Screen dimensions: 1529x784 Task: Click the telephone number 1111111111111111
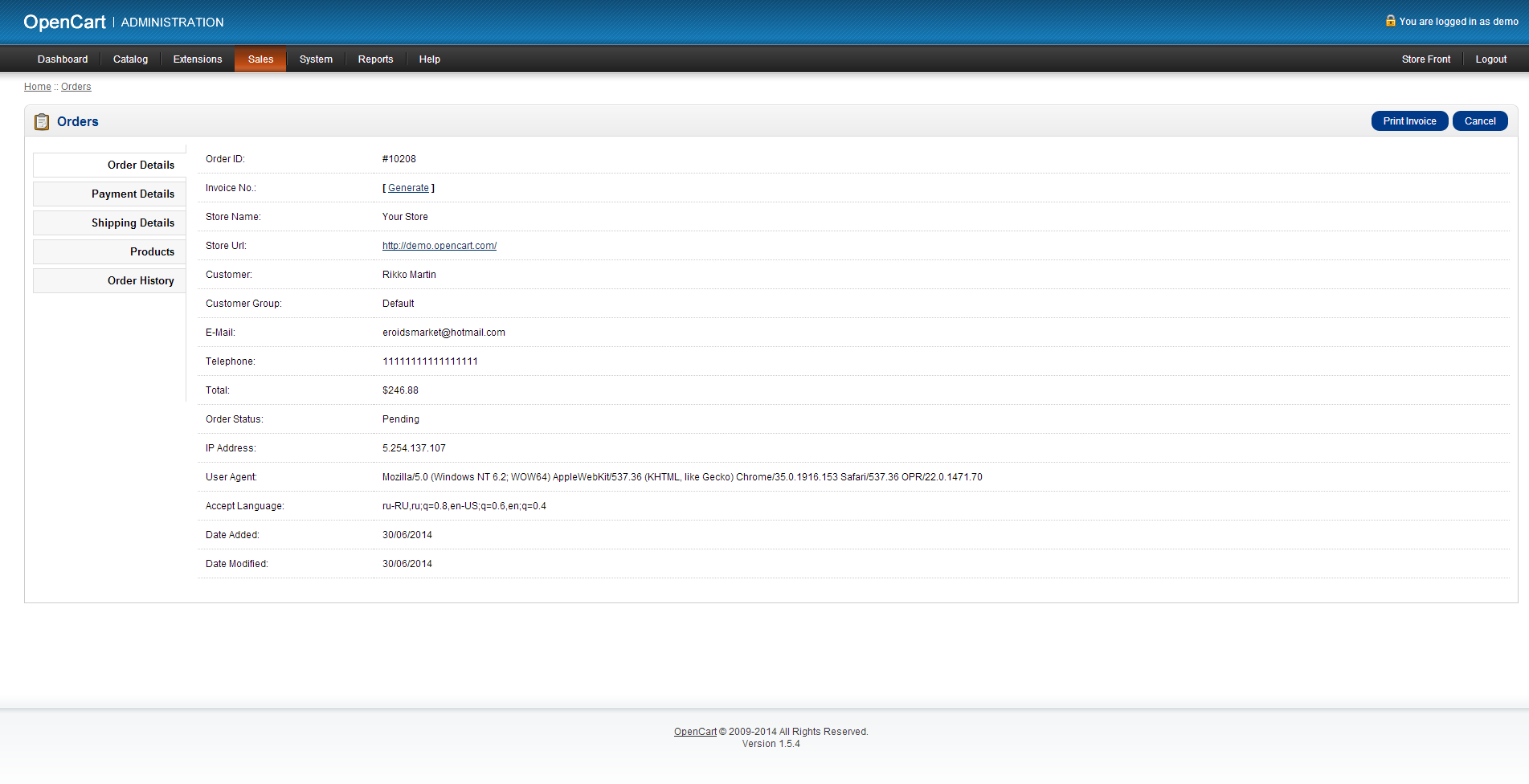(430, 361)
